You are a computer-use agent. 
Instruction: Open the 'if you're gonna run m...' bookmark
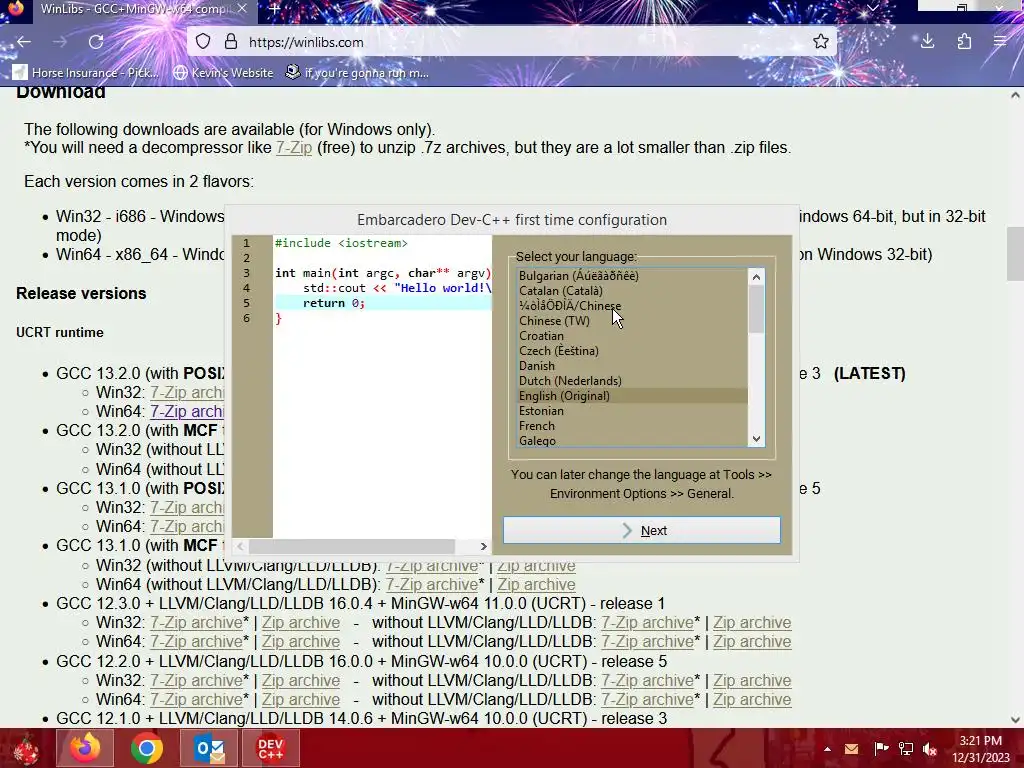coord(357,72)
